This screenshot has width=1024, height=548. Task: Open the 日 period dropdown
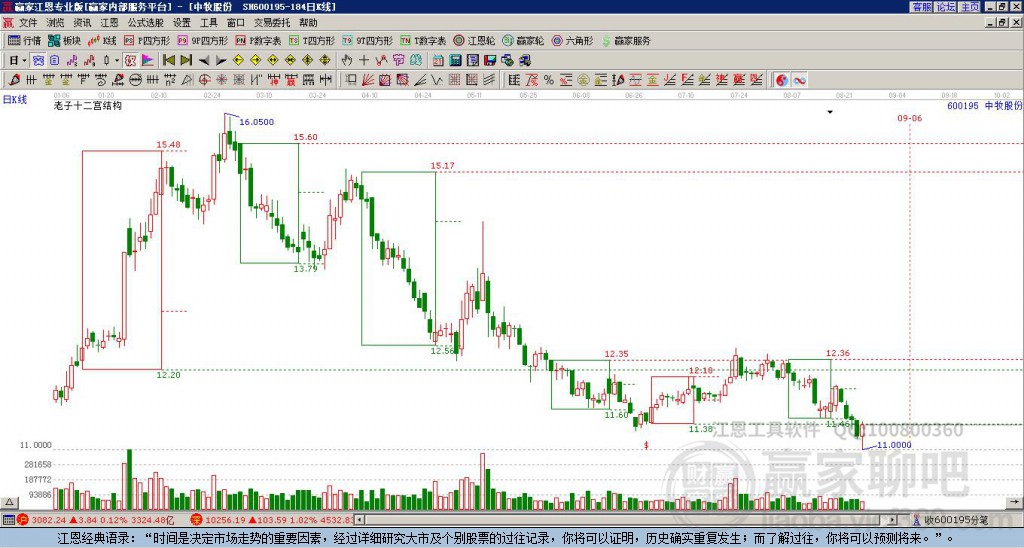click(x=18, y=61)
